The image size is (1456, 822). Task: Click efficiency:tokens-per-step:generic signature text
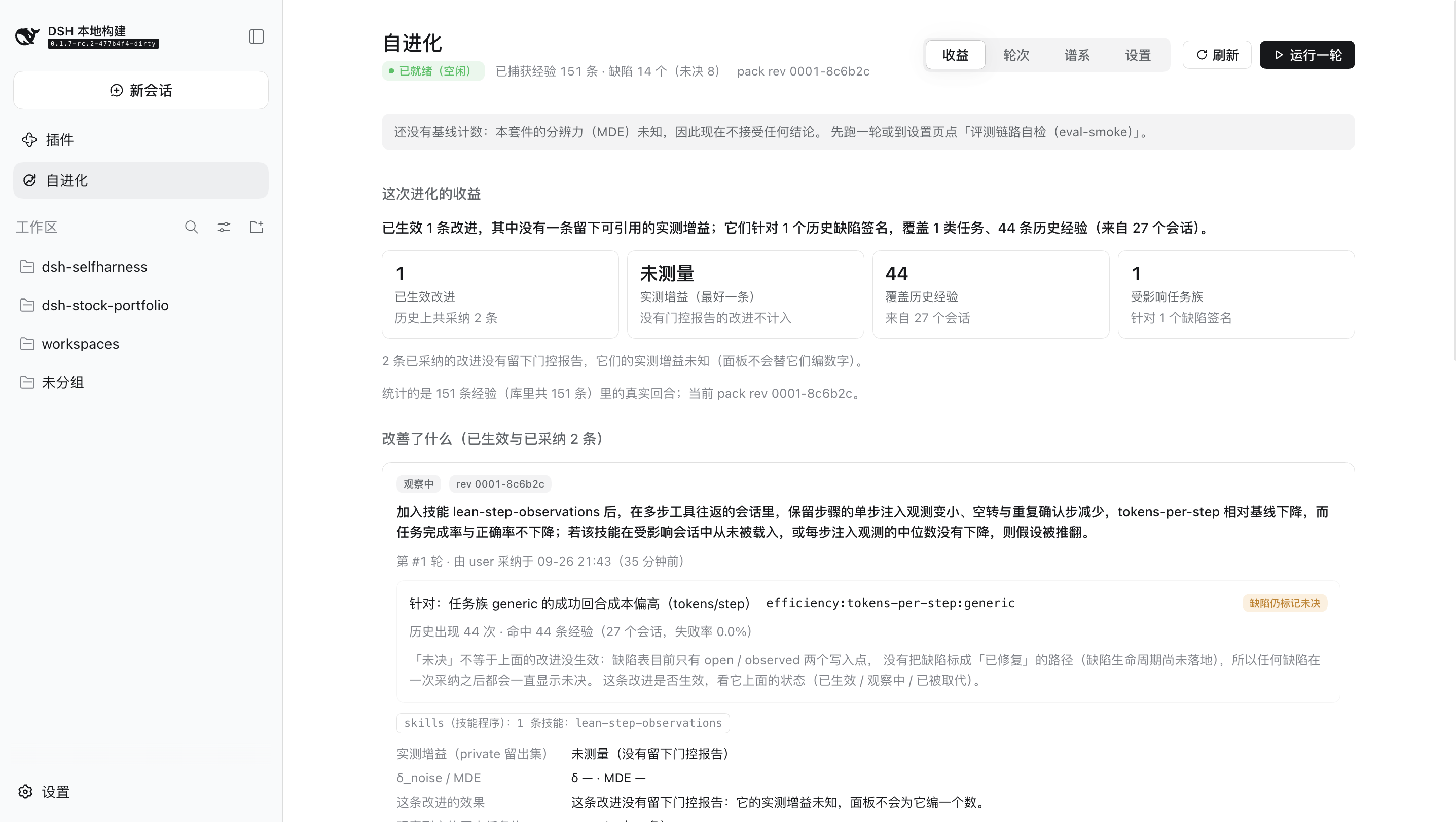click(x=890, y=604)
